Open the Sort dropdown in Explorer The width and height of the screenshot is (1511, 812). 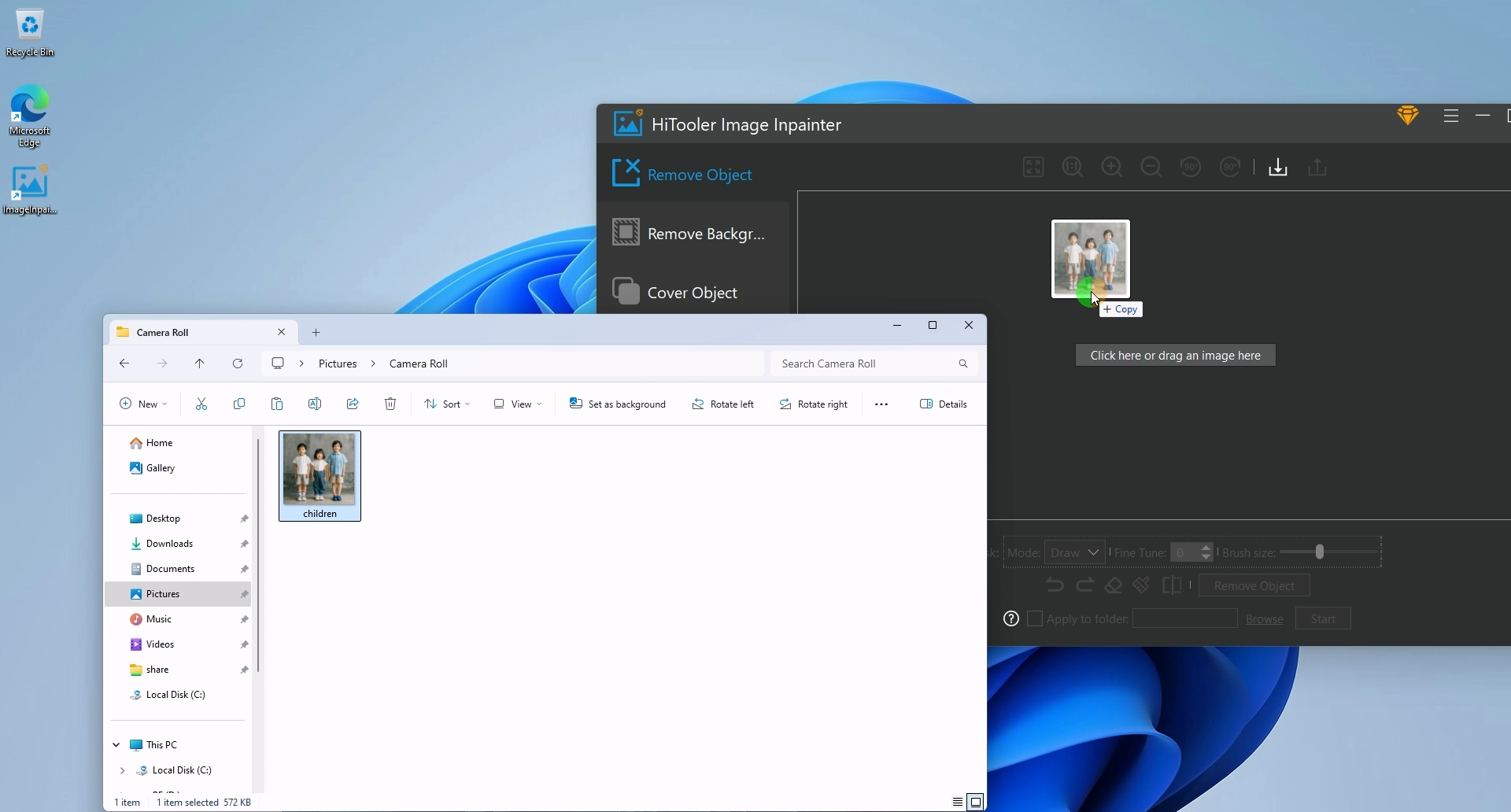tap(447, 404)
